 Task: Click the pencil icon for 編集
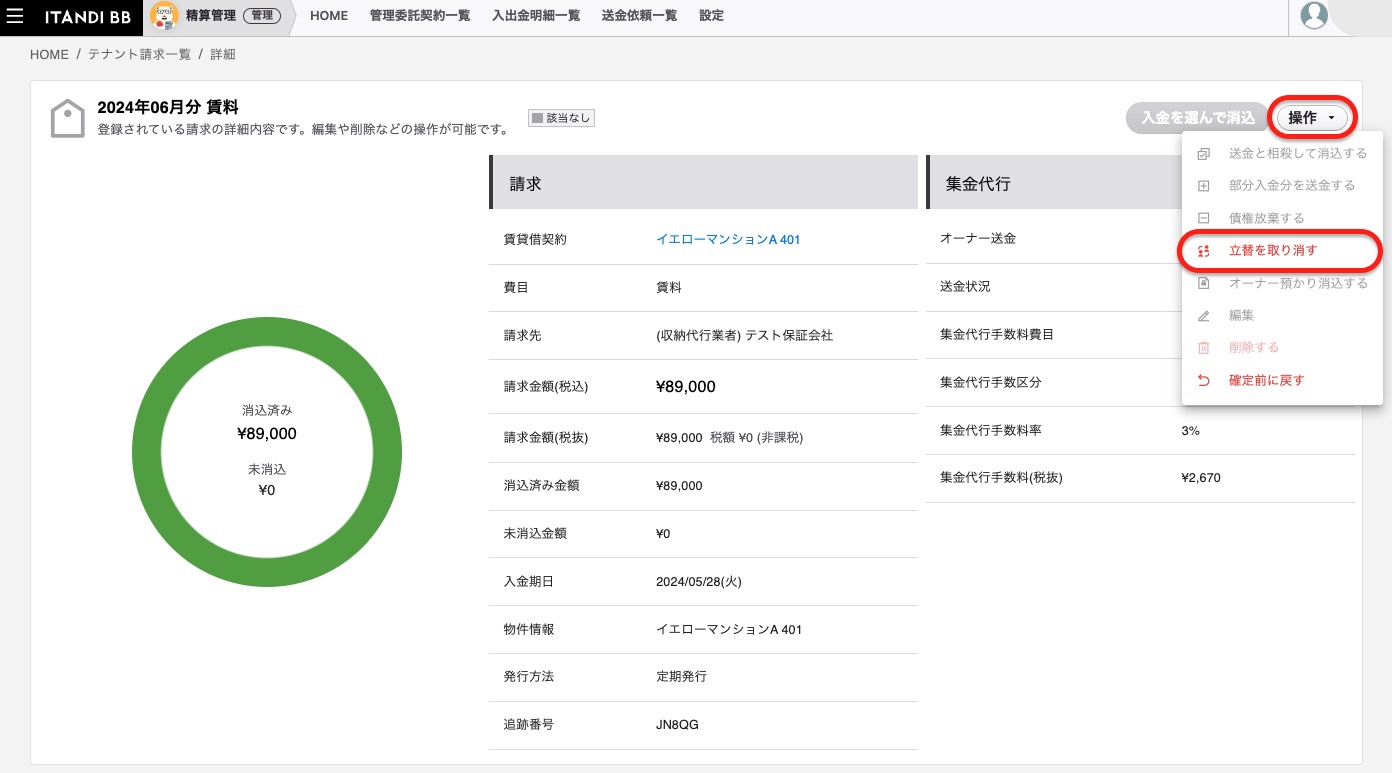click(1204, 316)
